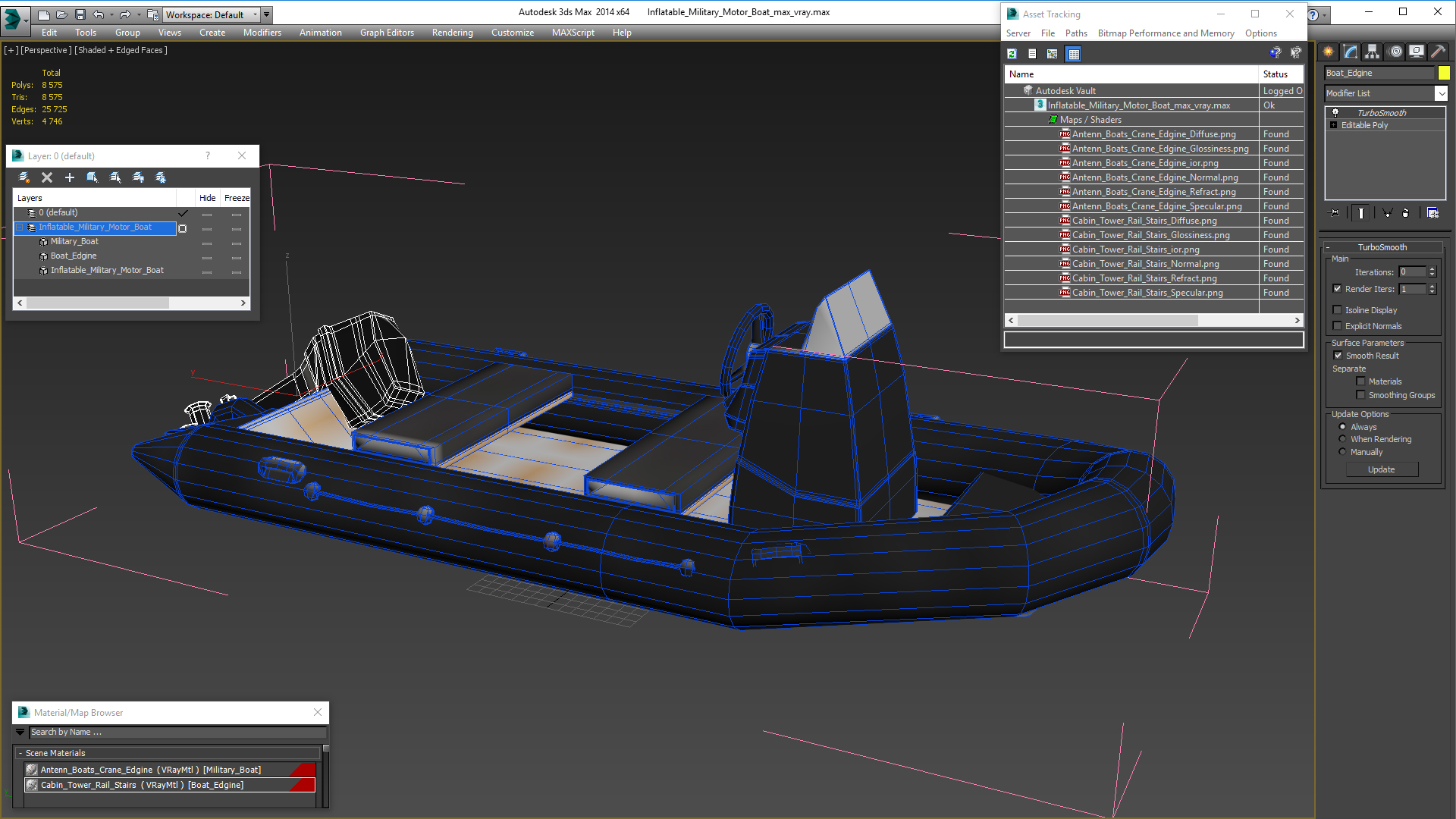Open the Hierarchy command panel tab
Viewport: 1456px width, 819px height.
[x=1372, y=52]
